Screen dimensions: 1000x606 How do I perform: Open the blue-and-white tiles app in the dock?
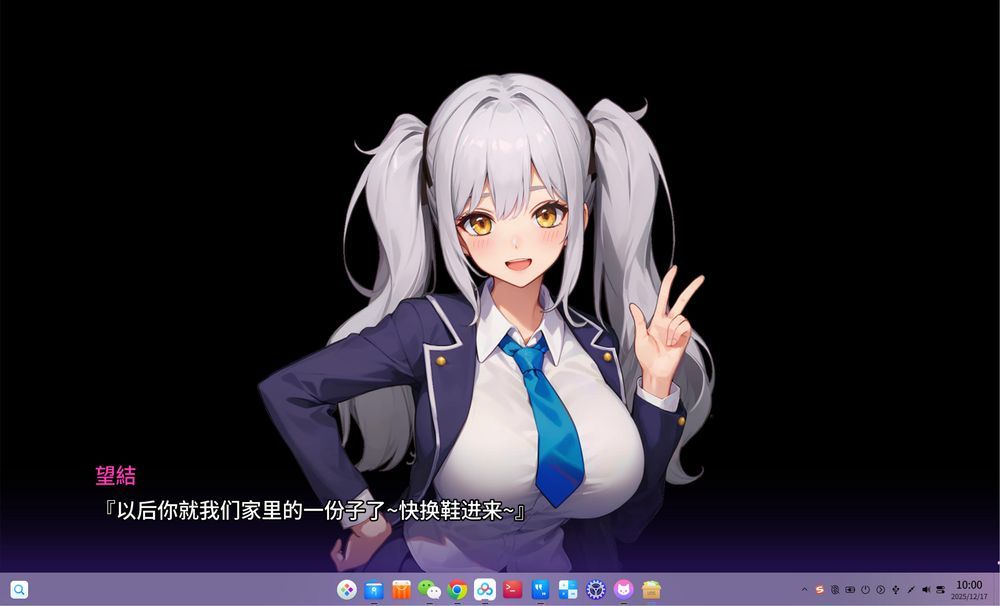[x=568, y=590]
